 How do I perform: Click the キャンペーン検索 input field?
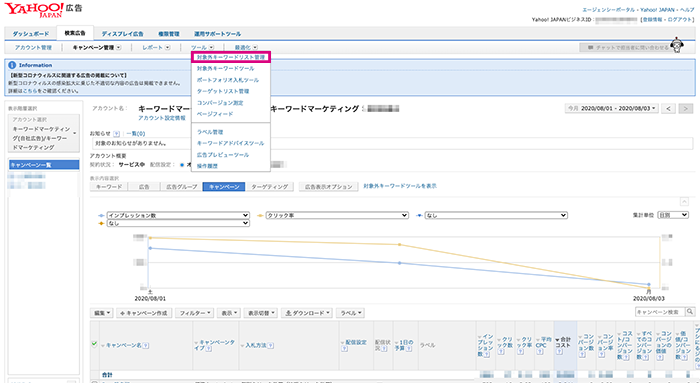(x=661, y=312)
